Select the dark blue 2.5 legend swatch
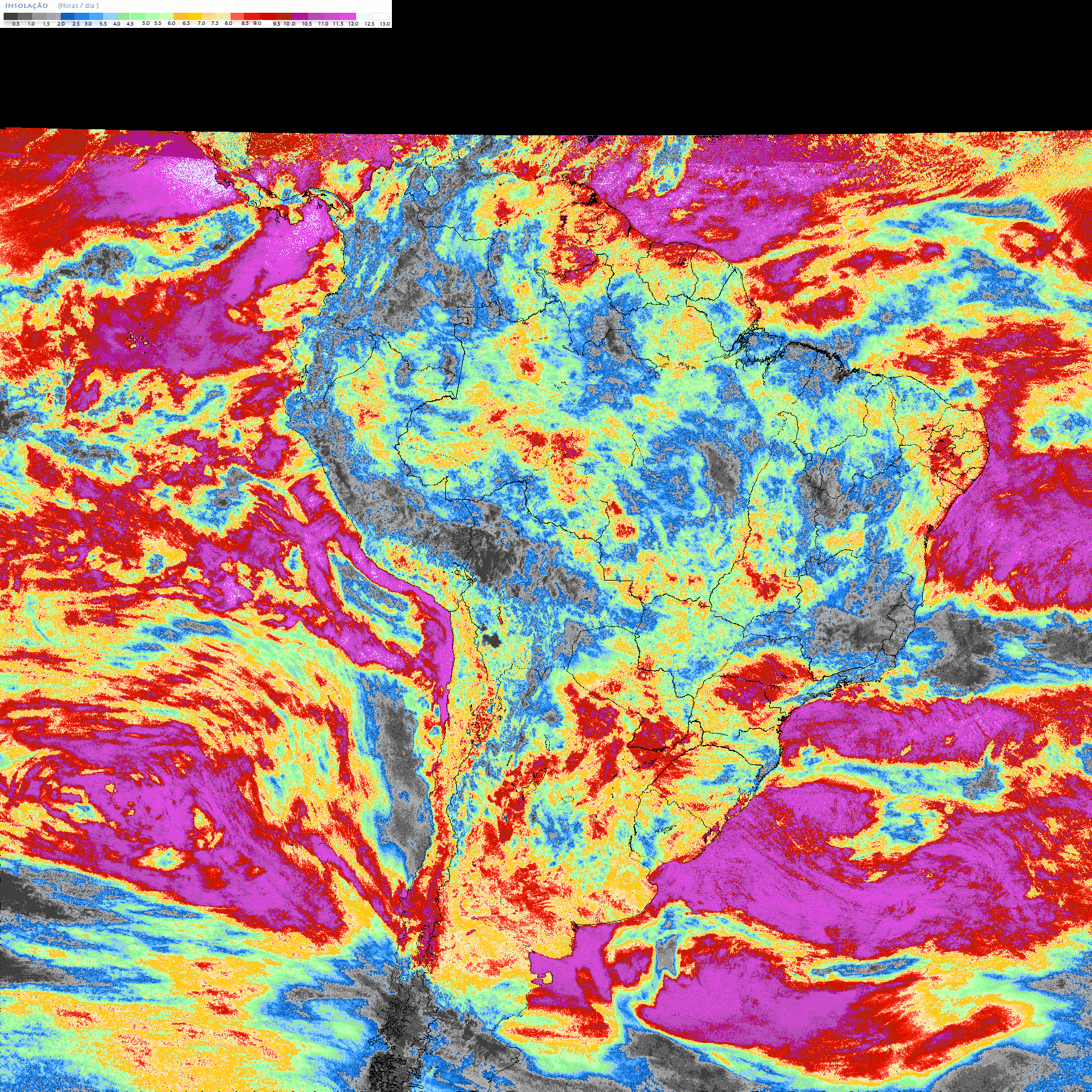Image resolution: width=1092 pixels, height=1092 pixels. click(x=67, y=16)
